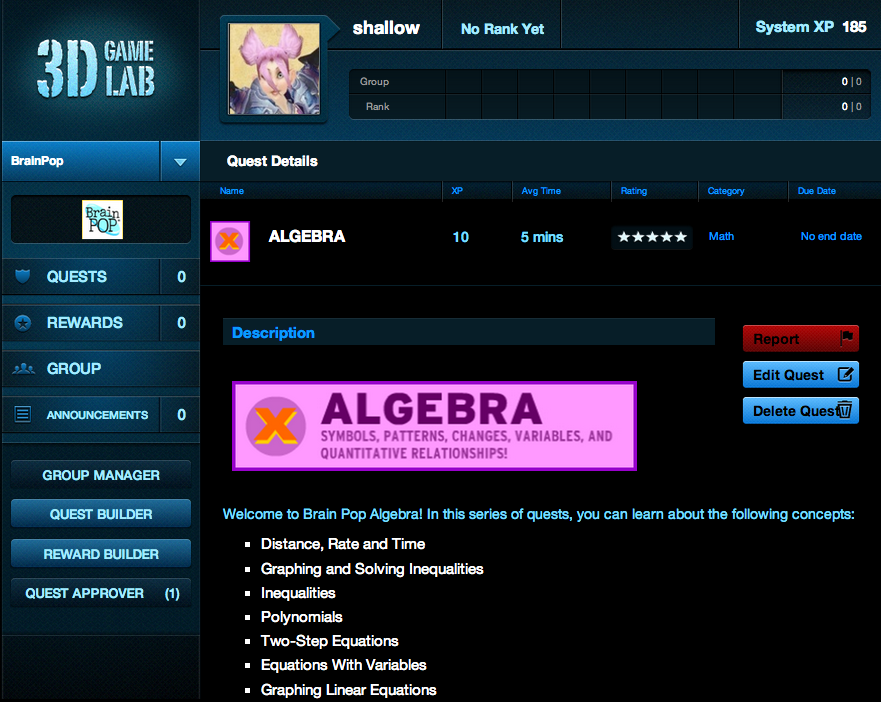Click the Algebra quest X icon
The height and width of the screenshot is (702, 881).
pyautogui.click(x=230, y=241)
